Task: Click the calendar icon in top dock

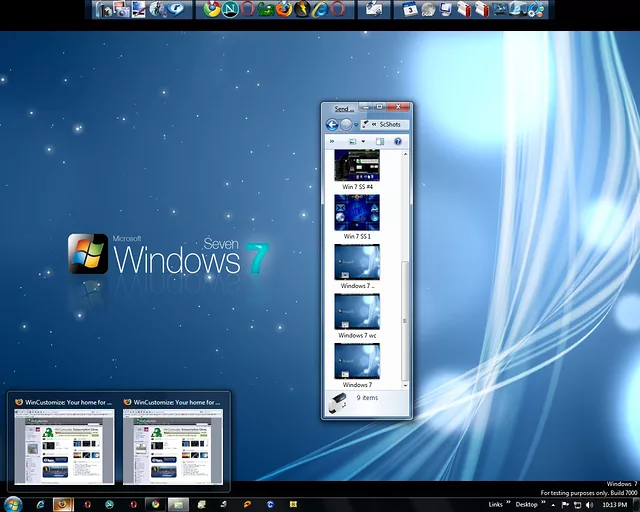Action: [x=410, y=10]
